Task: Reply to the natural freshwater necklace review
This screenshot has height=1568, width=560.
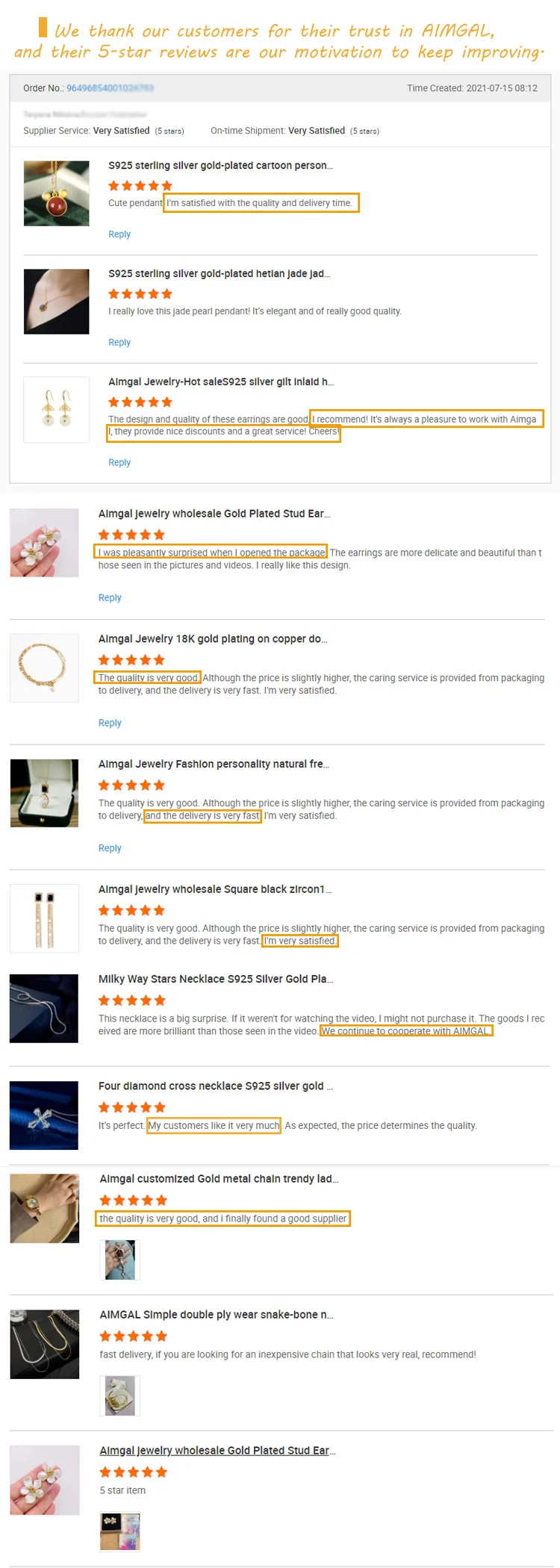Action: [x=110, y=848]
